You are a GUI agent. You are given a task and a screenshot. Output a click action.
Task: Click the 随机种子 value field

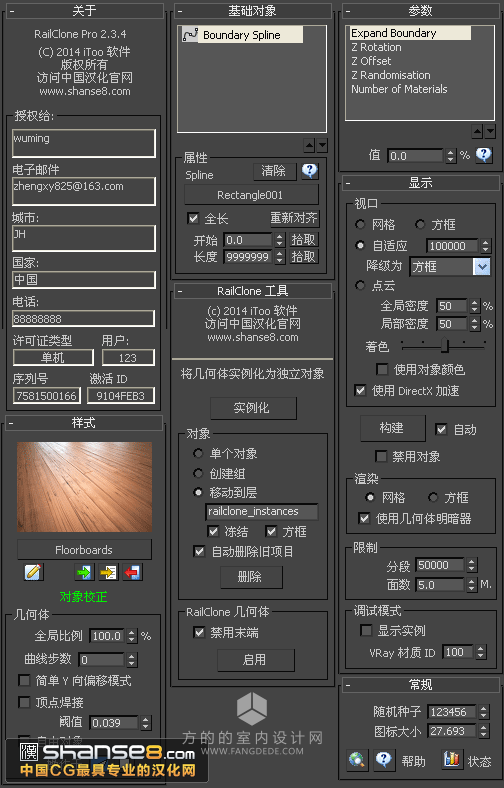click(x=451, y=712)
